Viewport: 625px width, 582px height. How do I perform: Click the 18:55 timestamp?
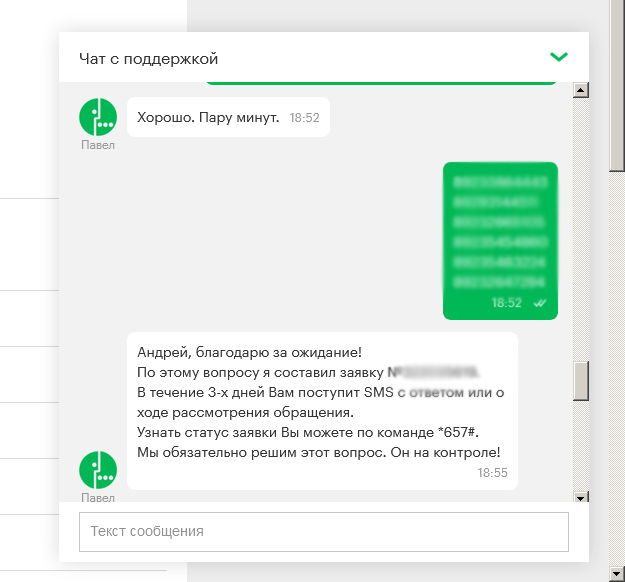point(492,473)
